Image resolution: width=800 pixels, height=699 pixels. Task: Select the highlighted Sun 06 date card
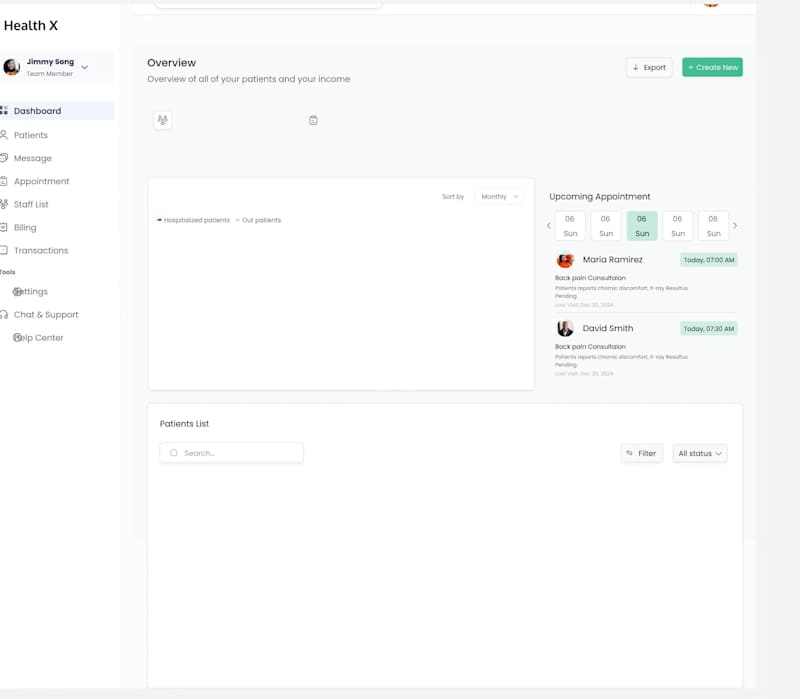[641, 225]
